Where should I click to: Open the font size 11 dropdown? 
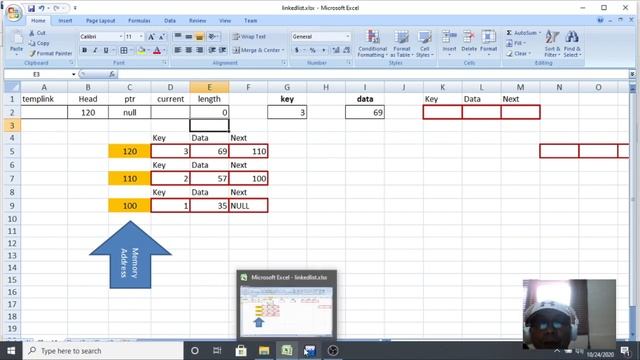click(141, 37)
